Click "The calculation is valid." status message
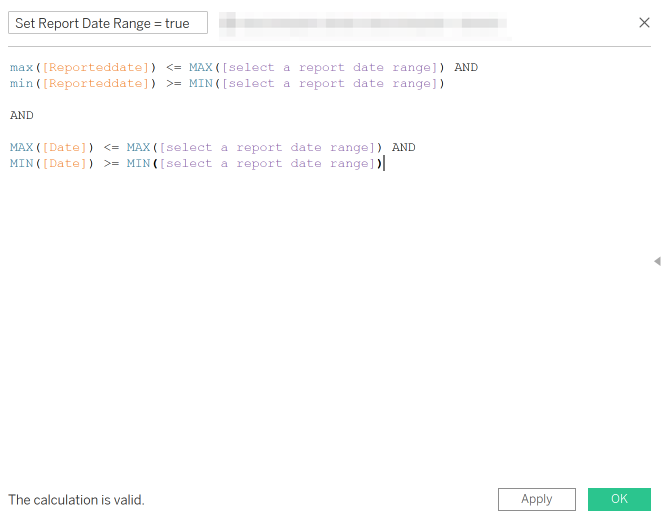The width and height of the screenshot is (661, 521). pyautogui.click(x=76, y=499)
